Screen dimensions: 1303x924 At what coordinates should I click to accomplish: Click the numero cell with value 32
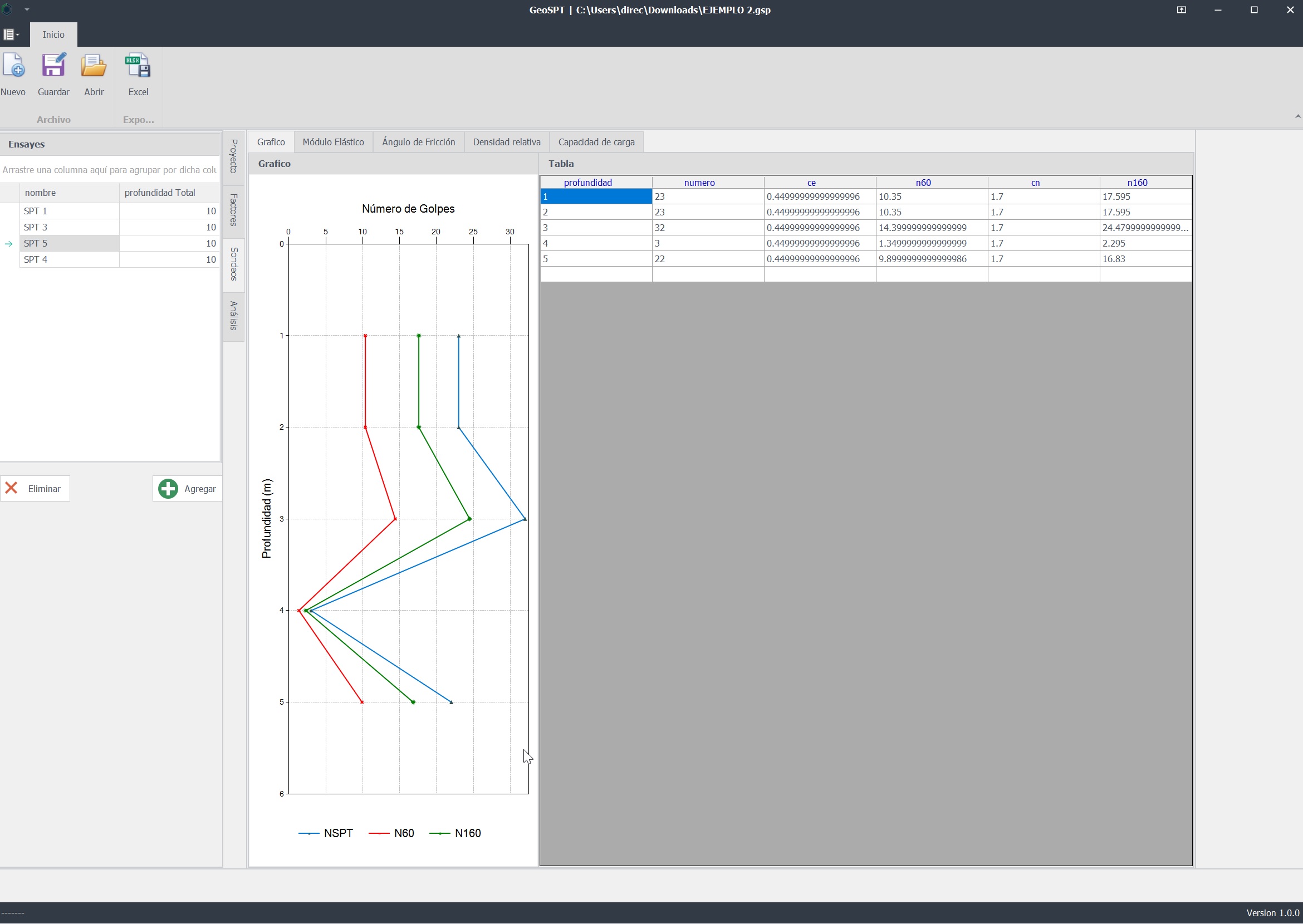(707, 228)
